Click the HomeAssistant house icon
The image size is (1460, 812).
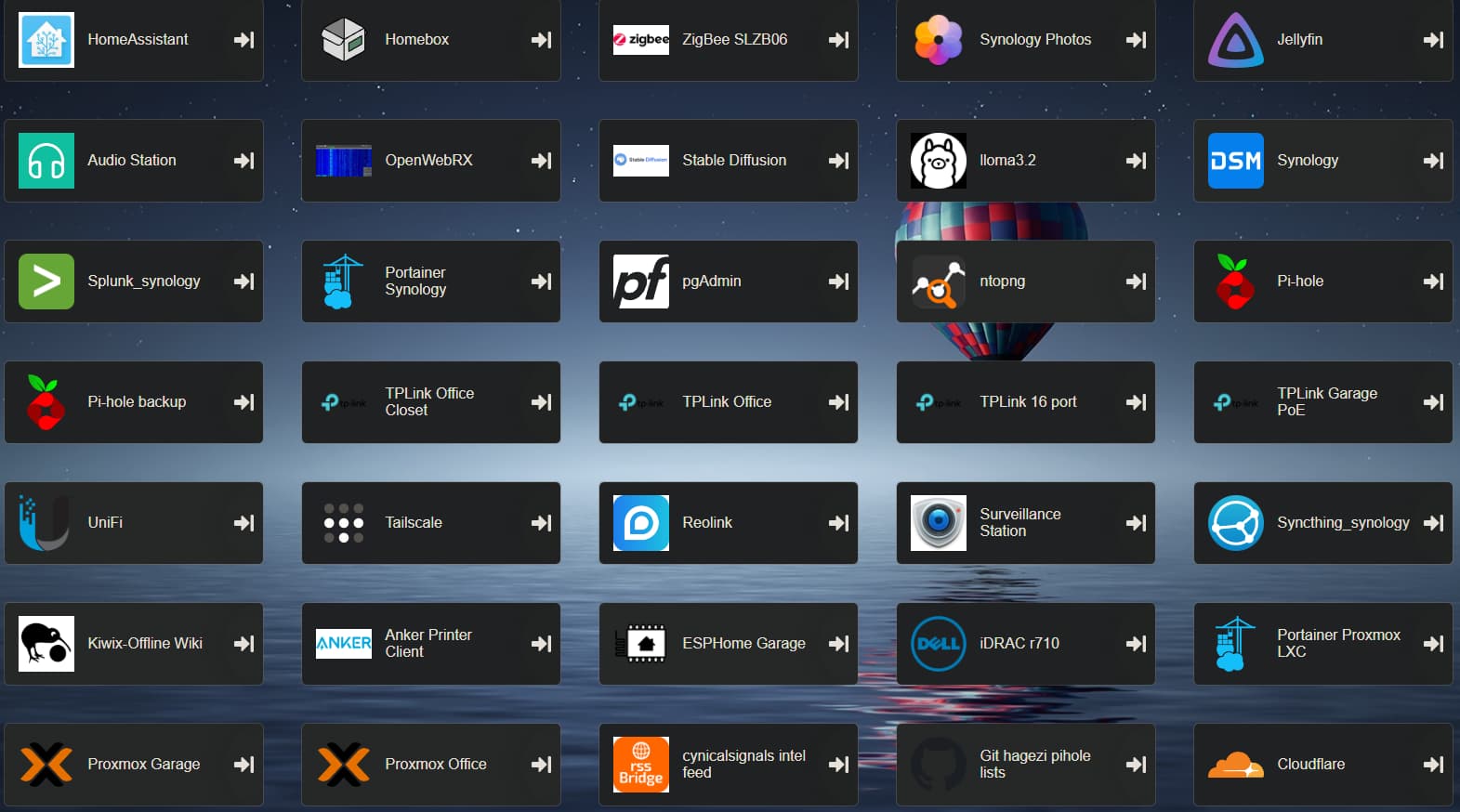click(x=46, y=40)
